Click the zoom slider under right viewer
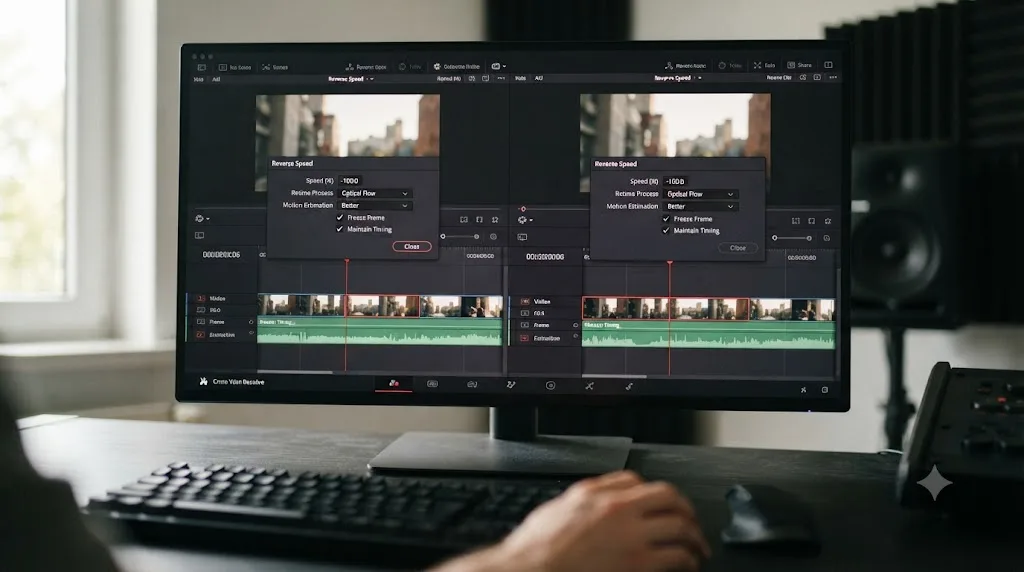Viewport: 1024px width, 572px height. point(792,238)
